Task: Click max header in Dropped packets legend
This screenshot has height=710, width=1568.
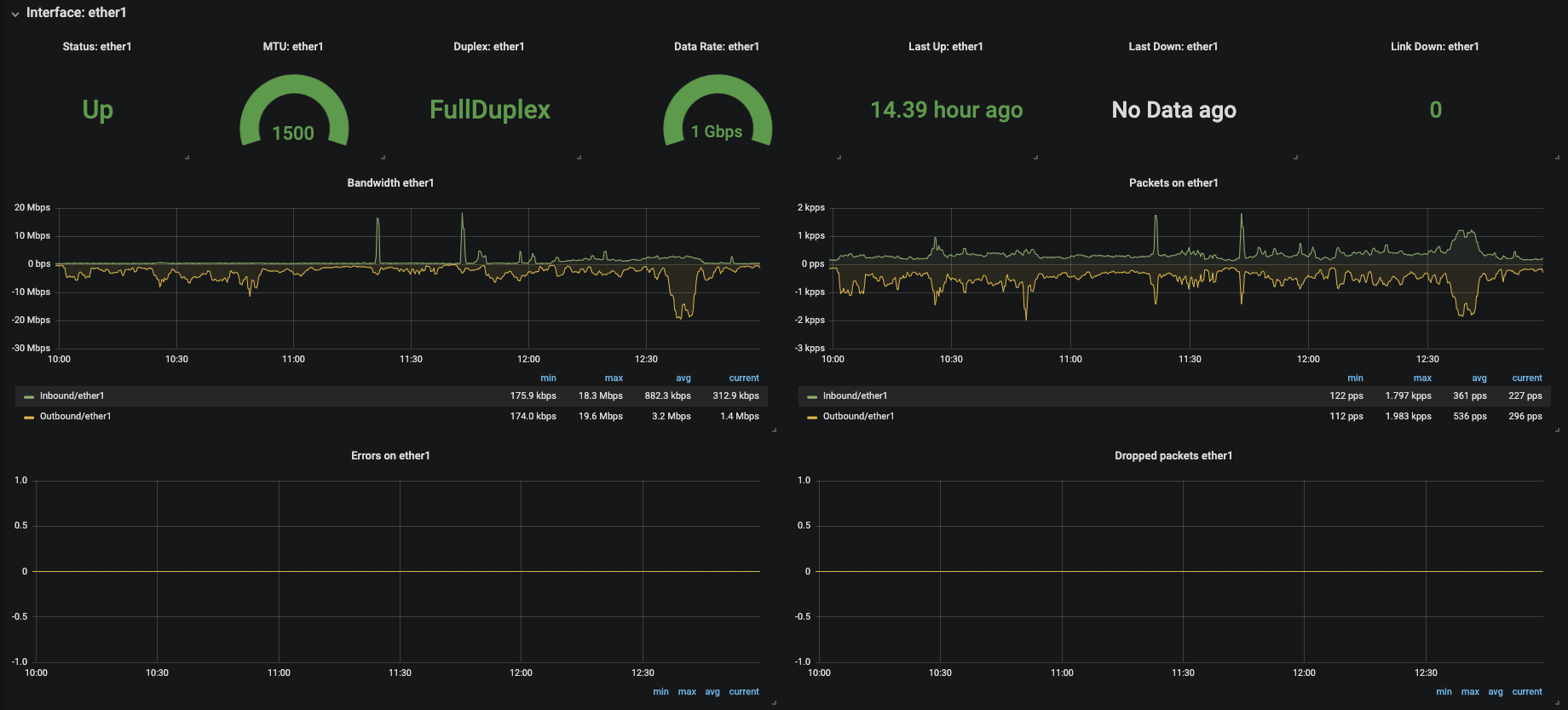Action: [x=1470, y=692]
